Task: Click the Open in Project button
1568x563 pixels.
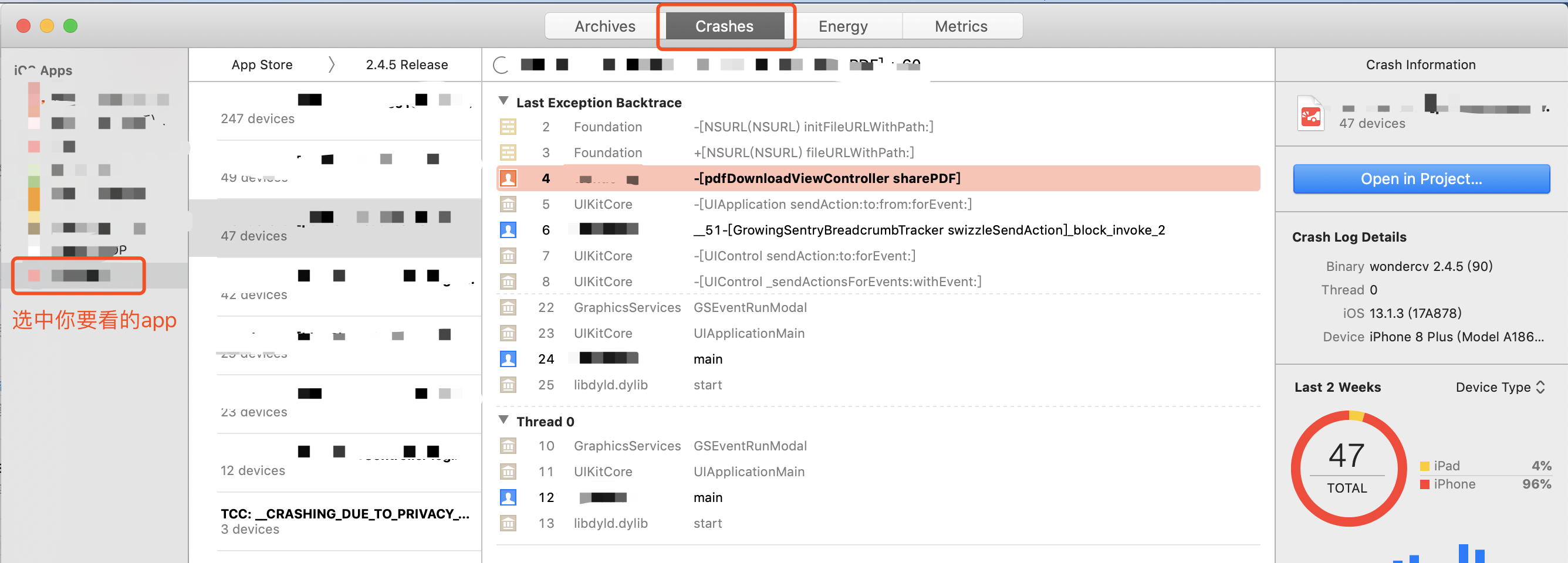Action: tap(1421, 179)
